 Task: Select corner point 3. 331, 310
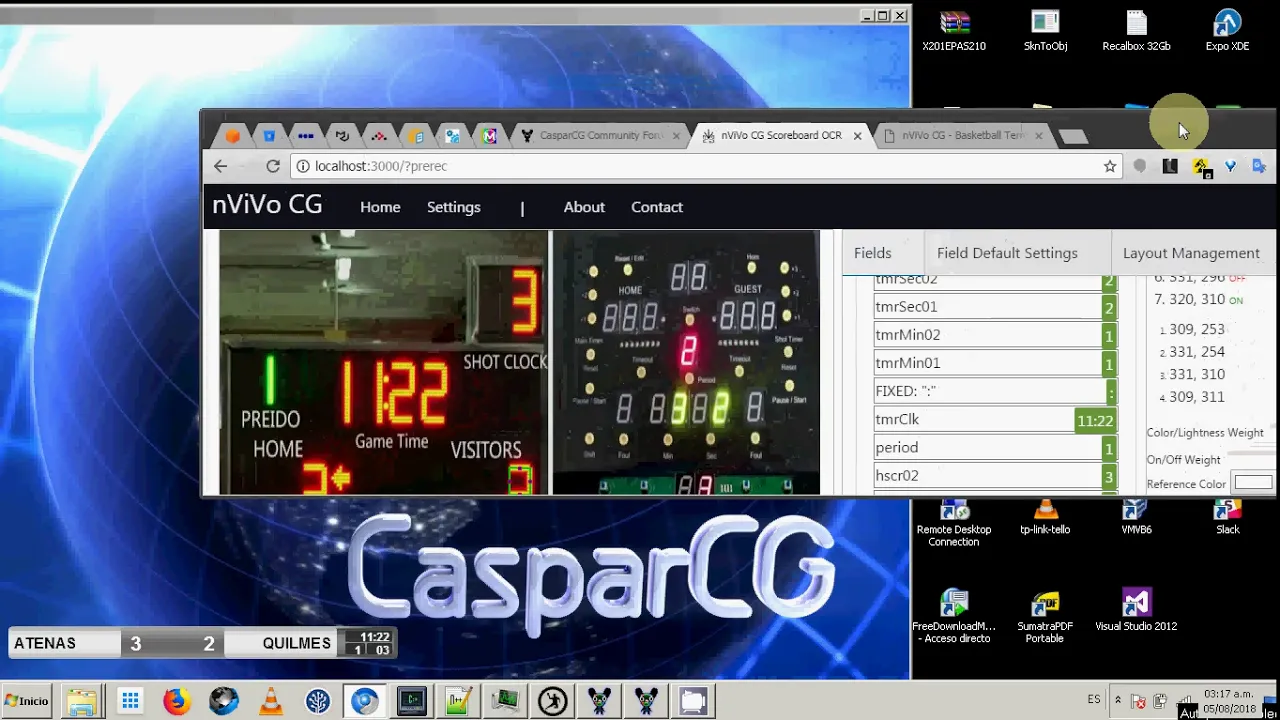tap(1192, 374)
